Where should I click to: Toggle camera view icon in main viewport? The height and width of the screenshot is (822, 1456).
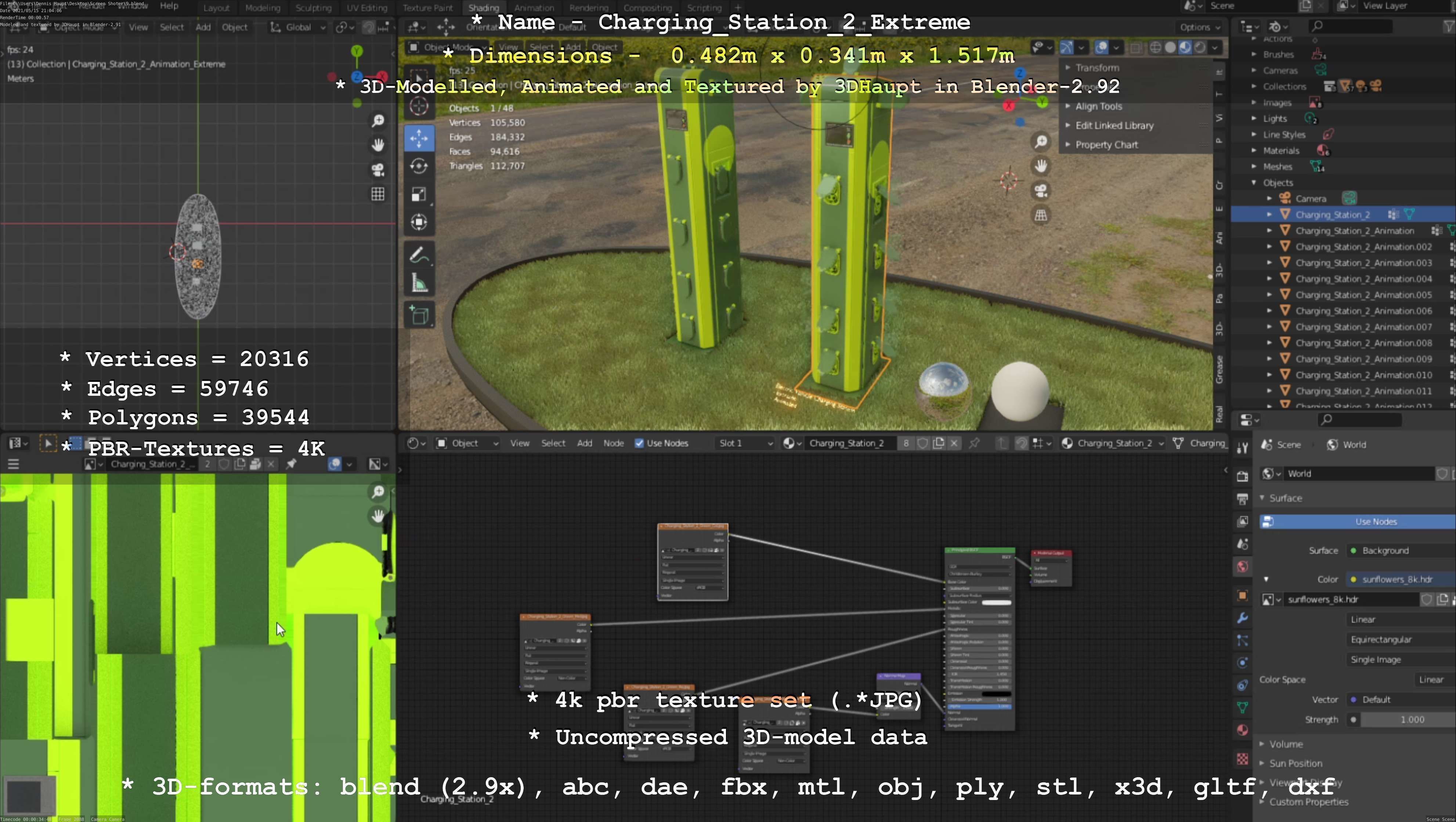click(1041, 191)
